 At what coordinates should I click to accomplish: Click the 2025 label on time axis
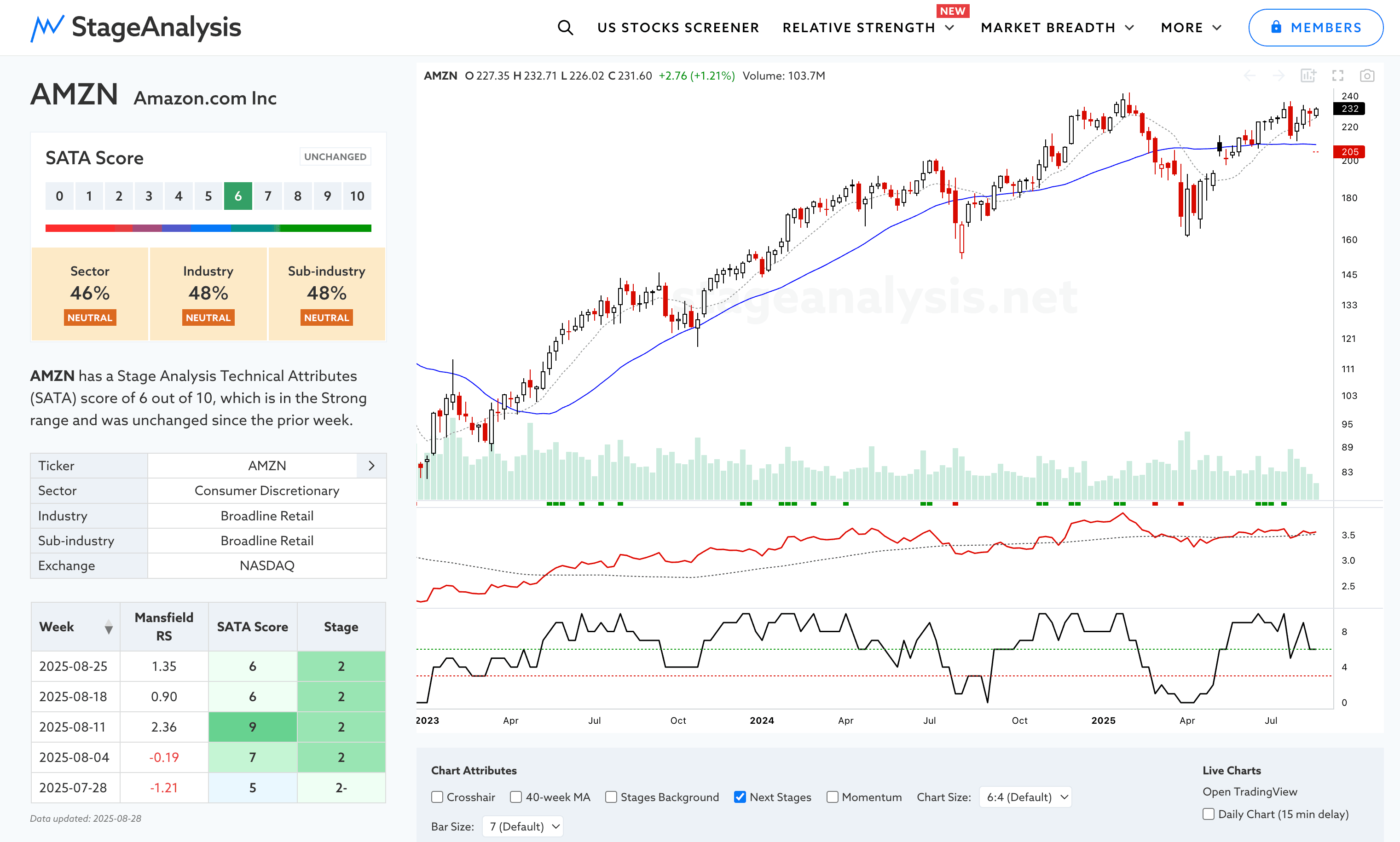[x=1103, y=721]
